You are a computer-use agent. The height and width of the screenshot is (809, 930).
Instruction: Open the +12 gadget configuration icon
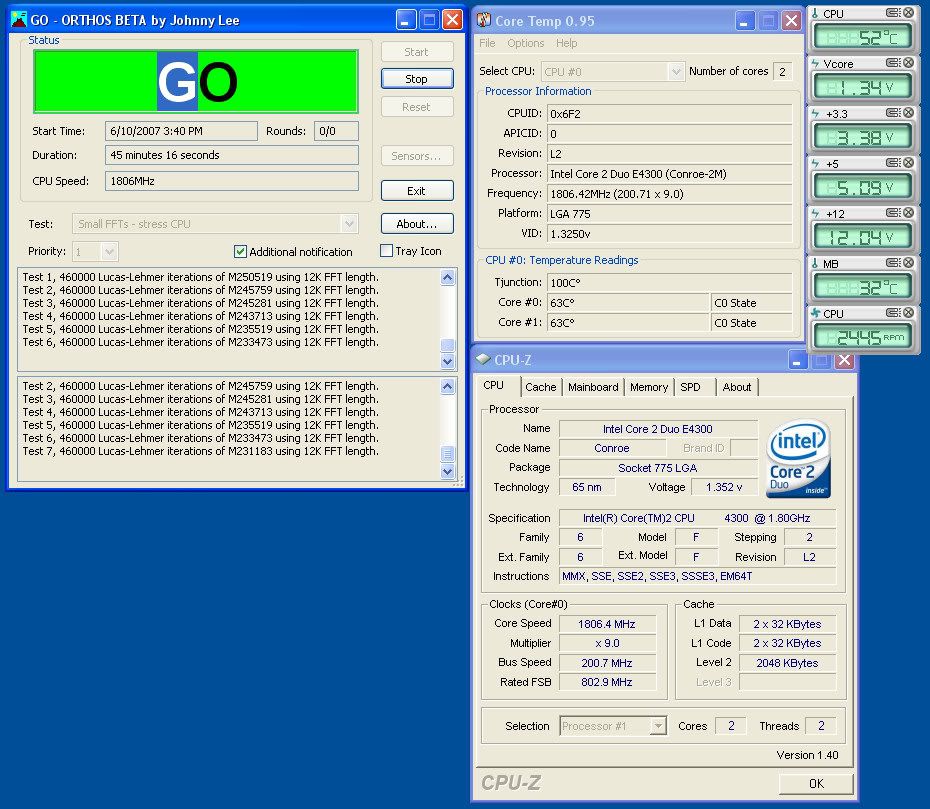[893, 212]
